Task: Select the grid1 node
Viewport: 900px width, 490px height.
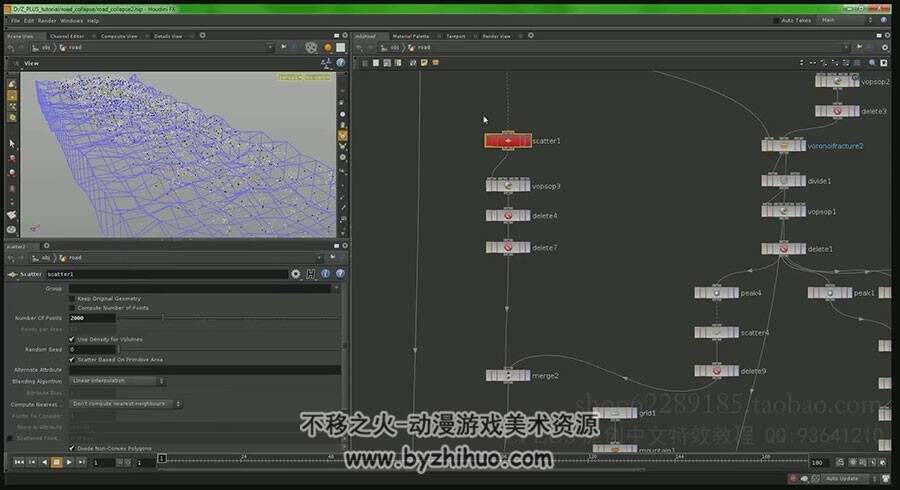Action: click(615, 413)
